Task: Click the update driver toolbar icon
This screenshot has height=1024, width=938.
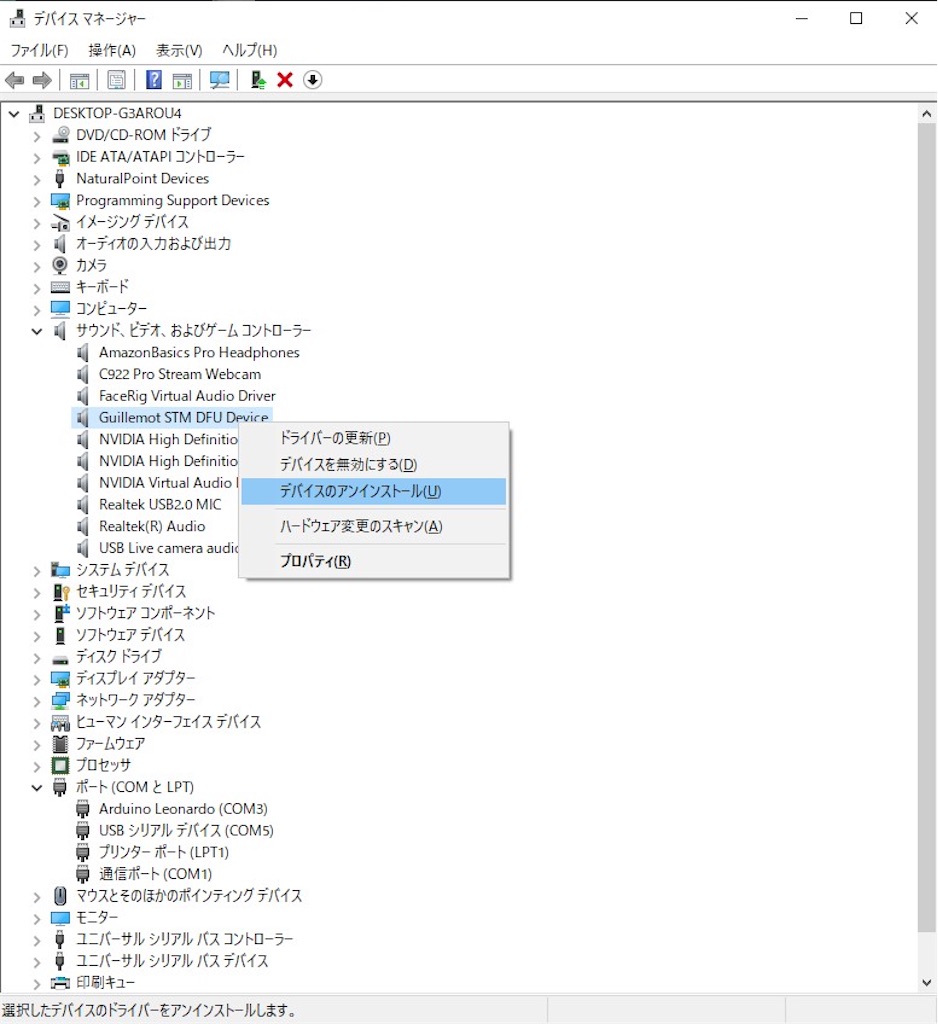Action: [x=258, y=80]
